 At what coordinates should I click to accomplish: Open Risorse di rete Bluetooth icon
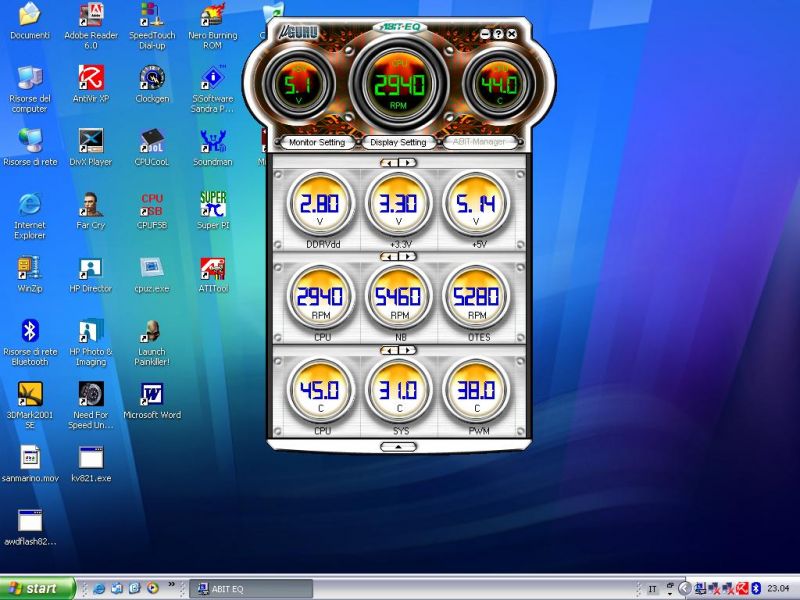[30, 342]
